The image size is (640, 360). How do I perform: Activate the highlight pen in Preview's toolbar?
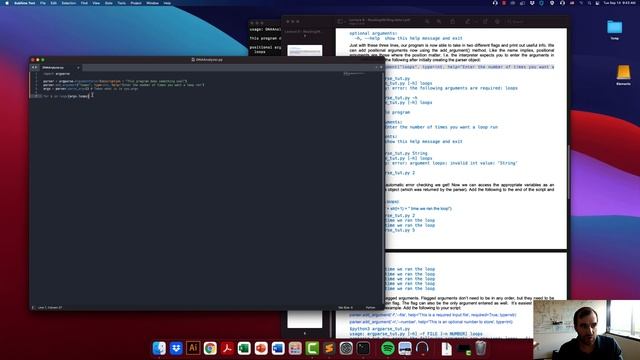[x=468, y=21]
